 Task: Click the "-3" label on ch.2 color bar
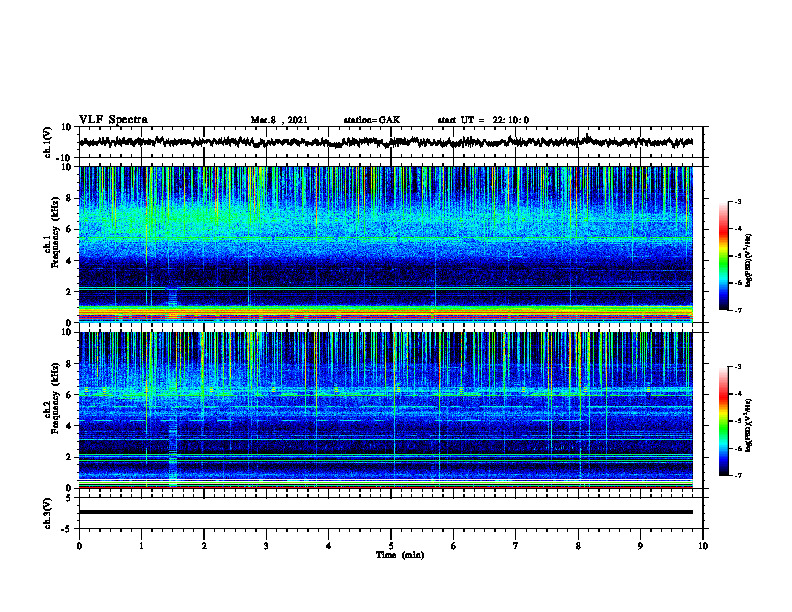point(738,367)
